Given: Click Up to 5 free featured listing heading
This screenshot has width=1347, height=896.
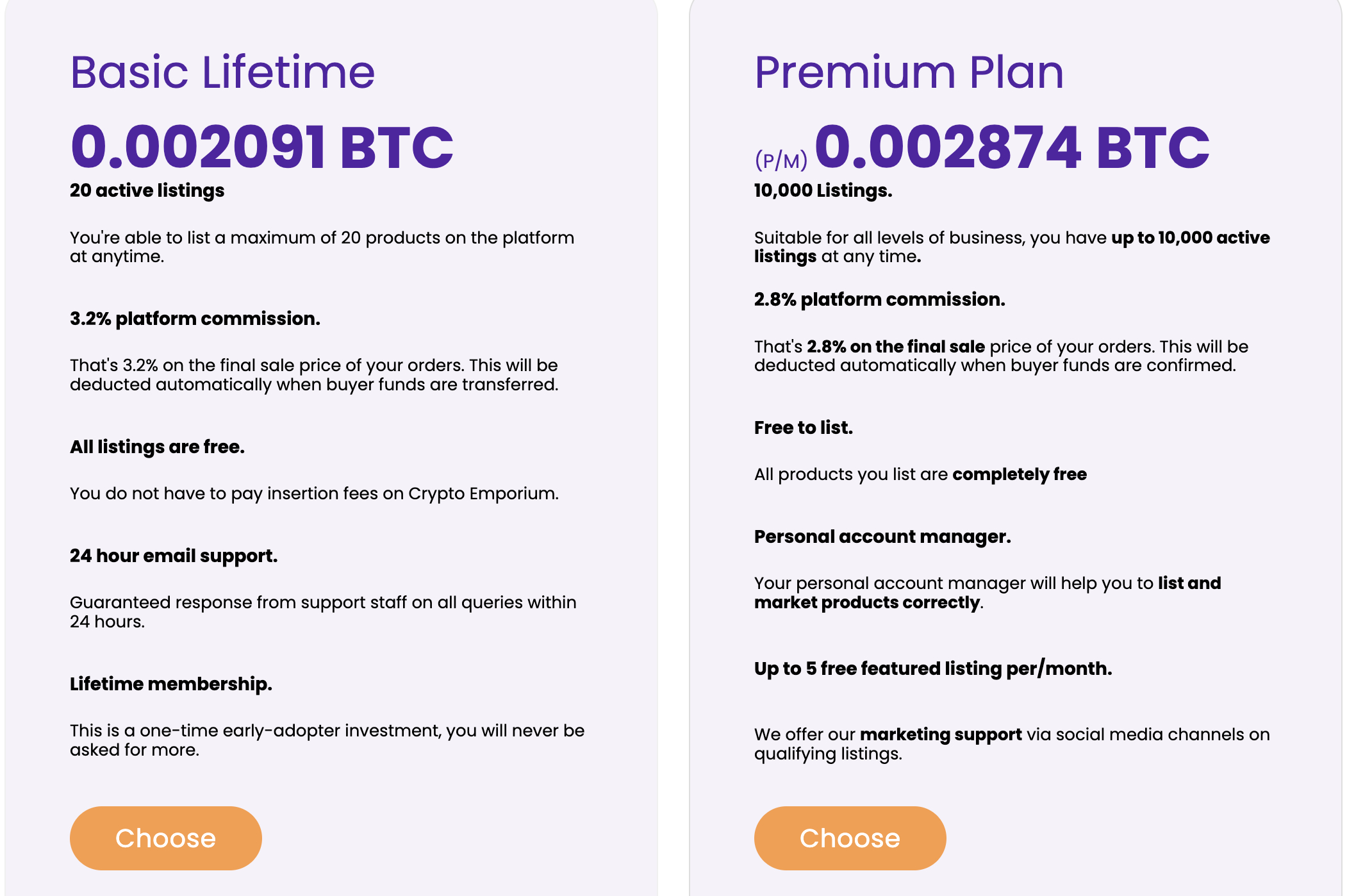Looking at the screenshot, I should (933, 668).
